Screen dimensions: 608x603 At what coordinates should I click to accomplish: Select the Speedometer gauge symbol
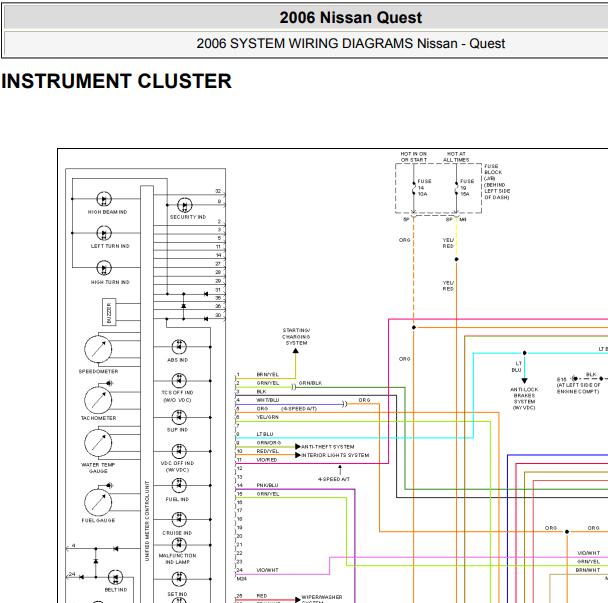(98, 349)
